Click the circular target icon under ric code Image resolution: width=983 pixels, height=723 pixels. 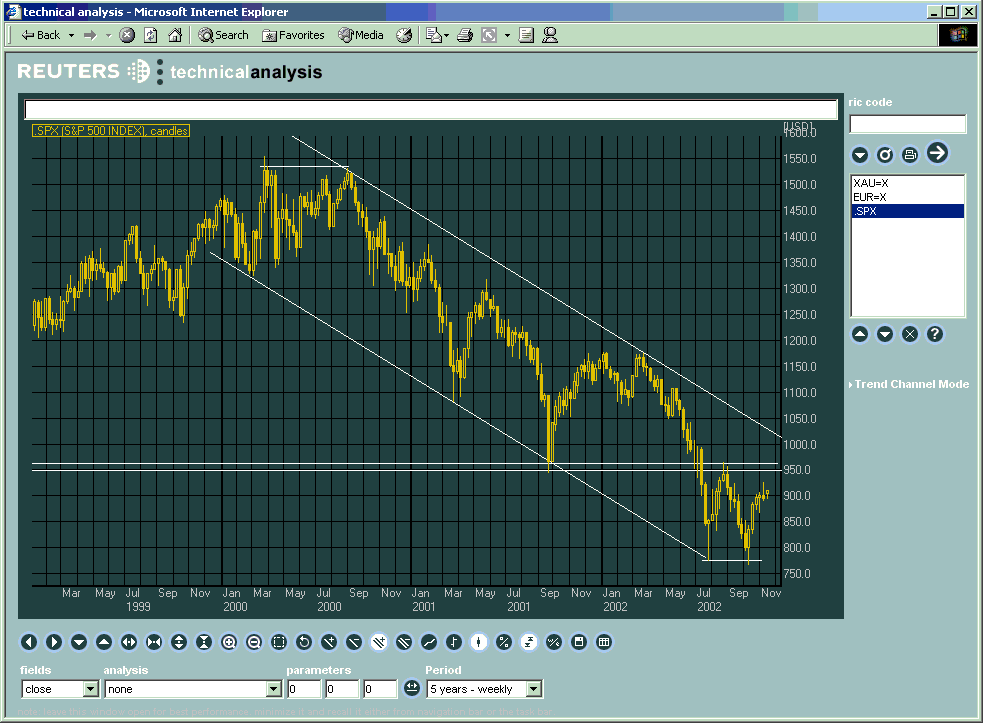click(885, 154)
